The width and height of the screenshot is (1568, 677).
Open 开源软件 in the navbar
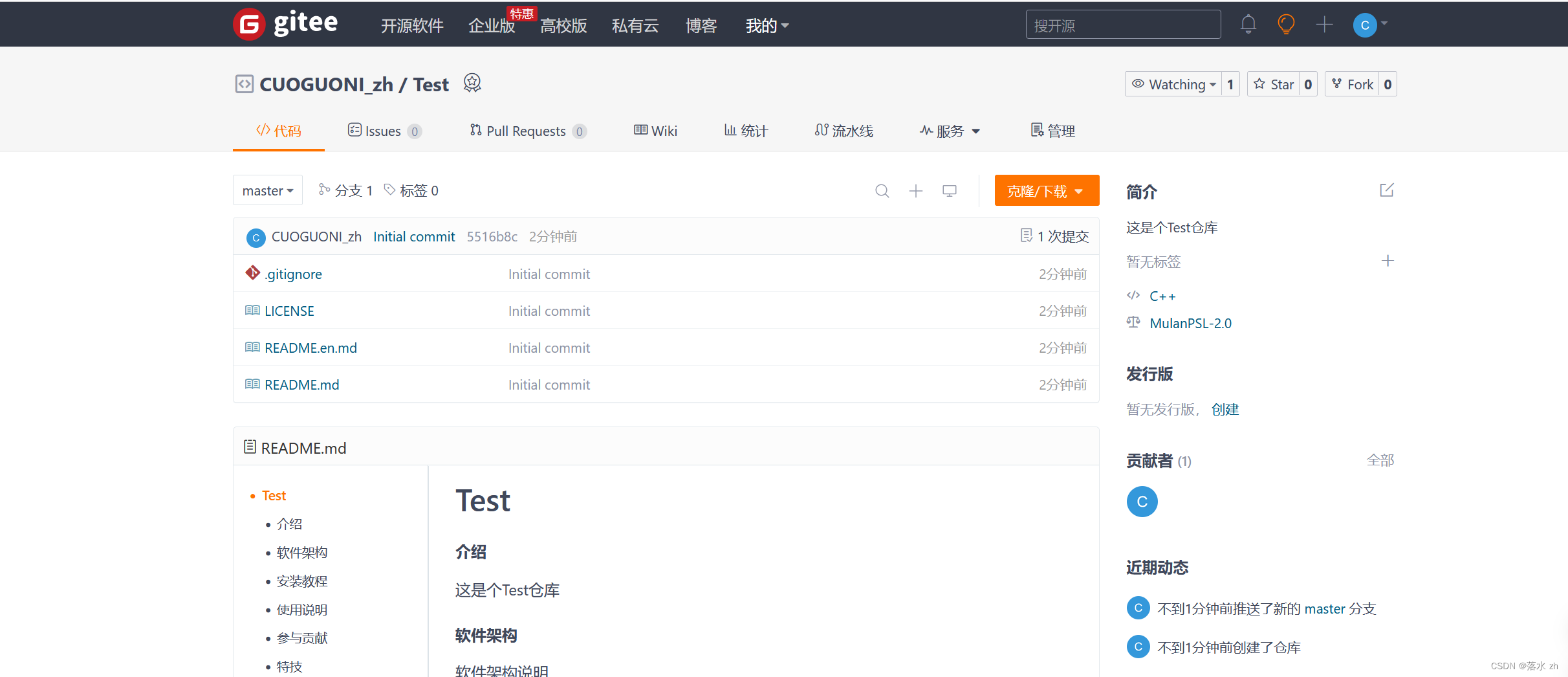pyautogui.click(x=412, y=26)
